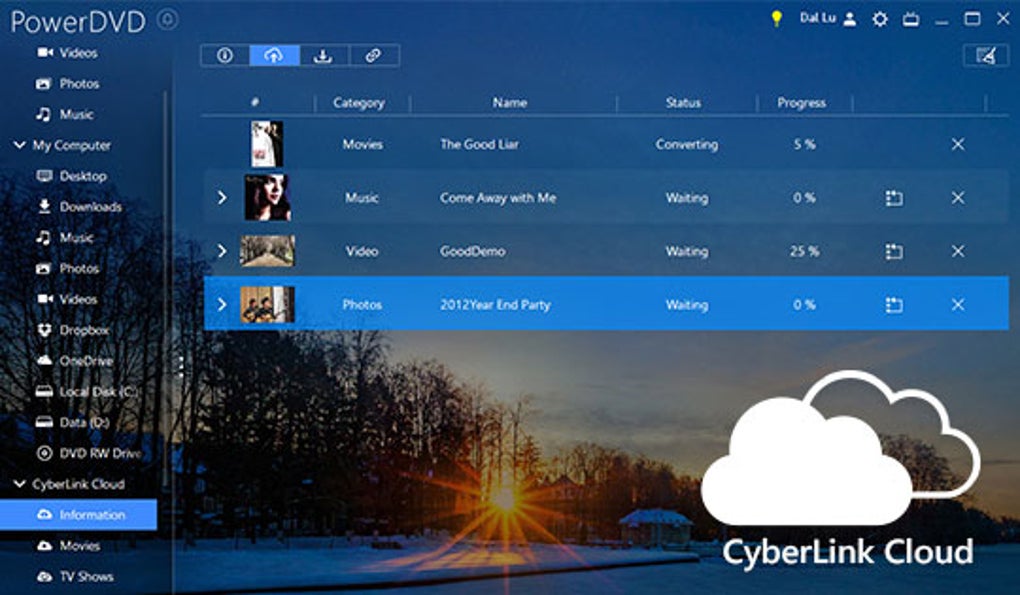Click the sidebar splitter dots handle
1020x595 pixels.
[181, 366]
